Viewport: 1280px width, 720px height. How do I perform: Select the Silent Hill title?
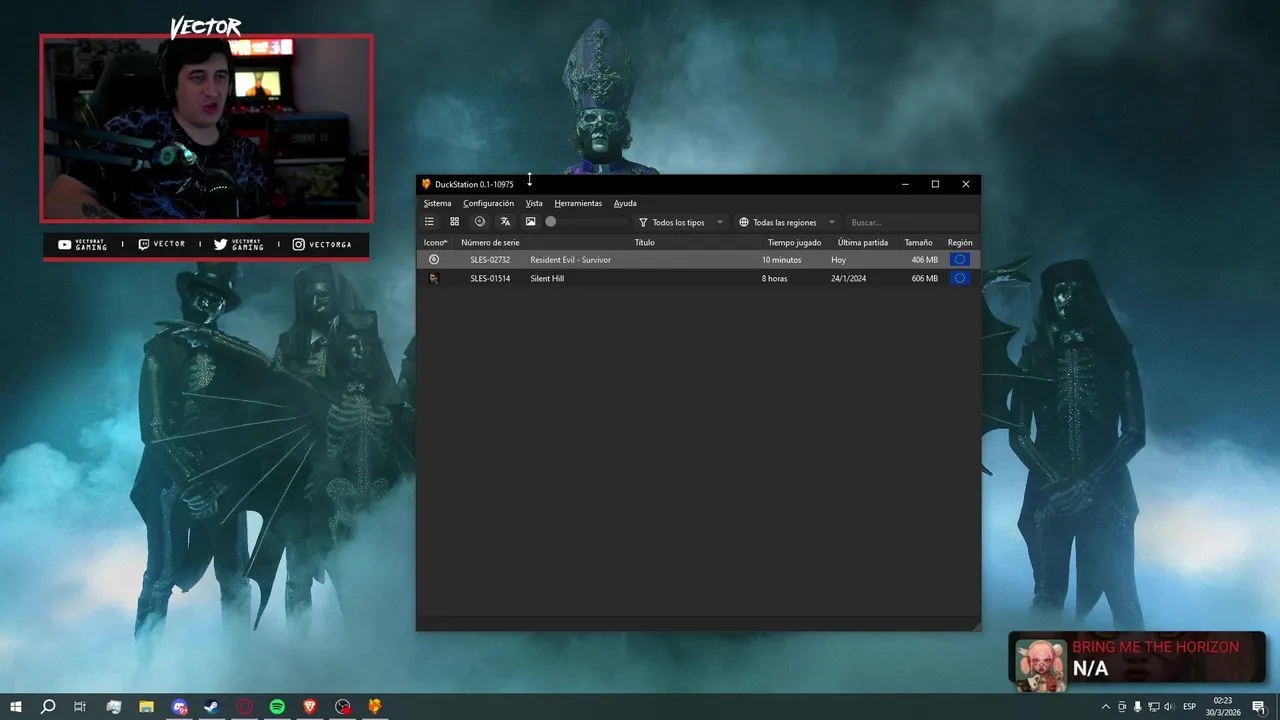click(547, 278)
